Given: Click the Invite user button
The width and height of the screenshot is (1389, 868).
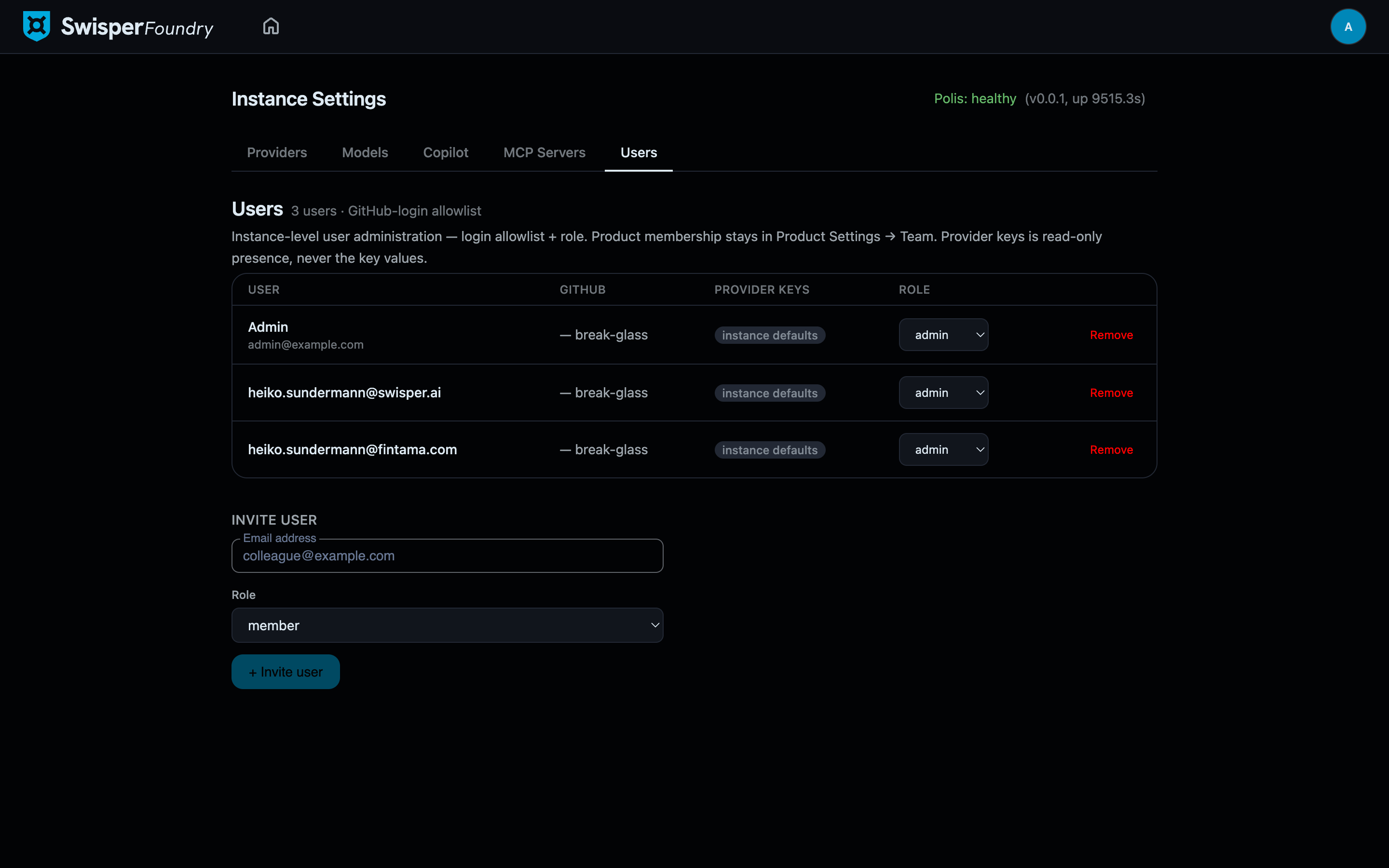Looking at the screenshot, I should tap(285, 672).
